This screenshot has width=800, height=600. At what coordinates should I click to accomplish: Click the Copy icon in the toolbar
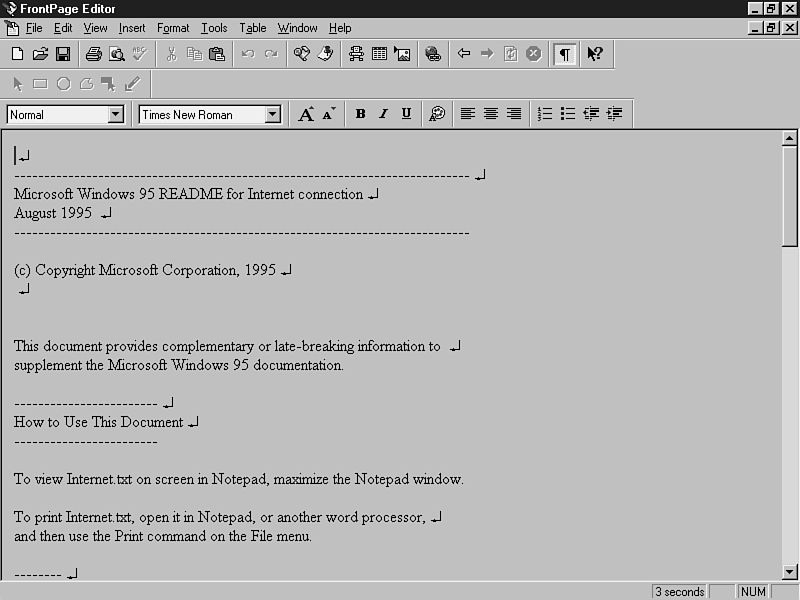[x=194, y=54]
